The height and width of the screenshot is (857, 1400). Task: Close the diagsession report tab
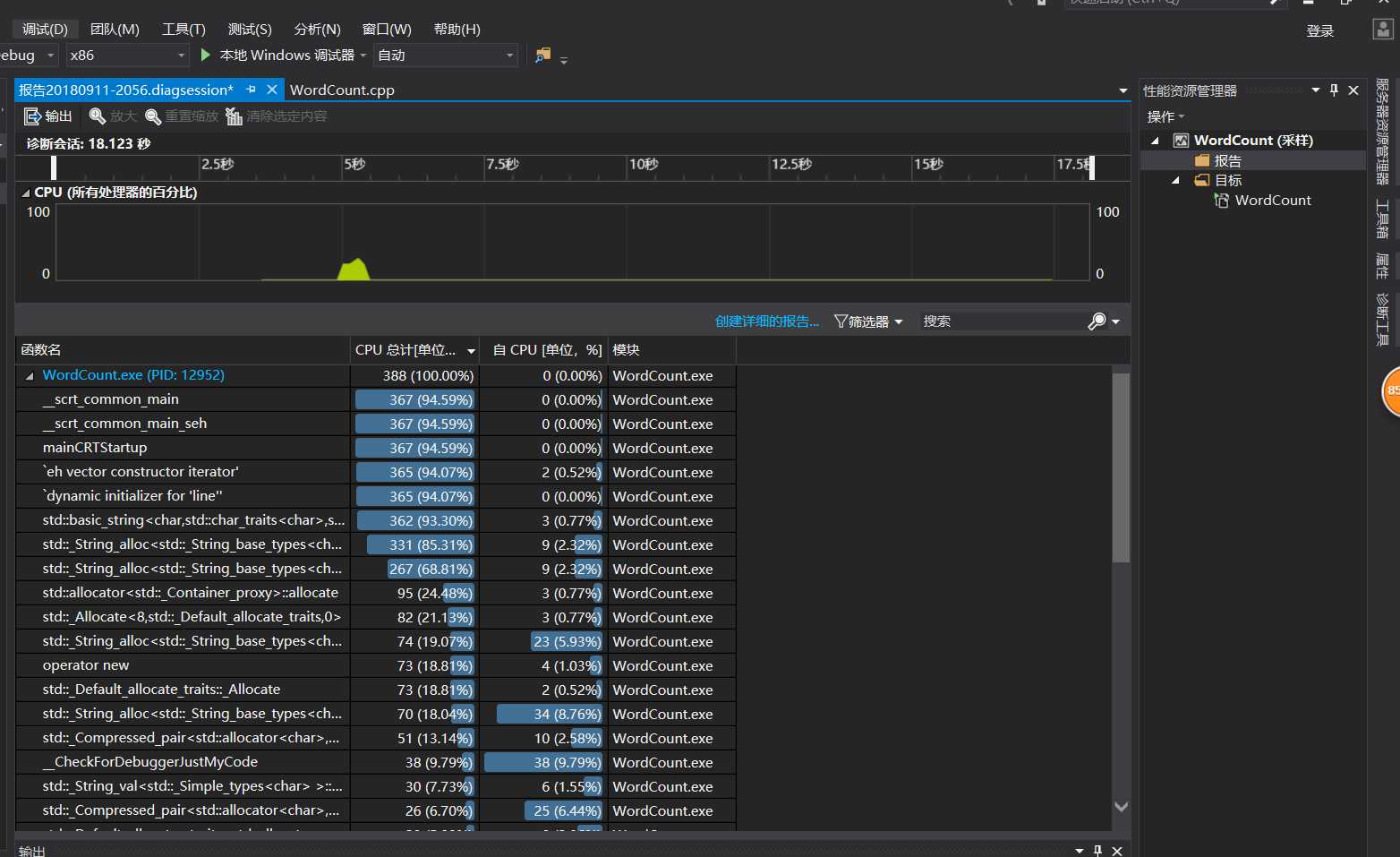point(271,90)
